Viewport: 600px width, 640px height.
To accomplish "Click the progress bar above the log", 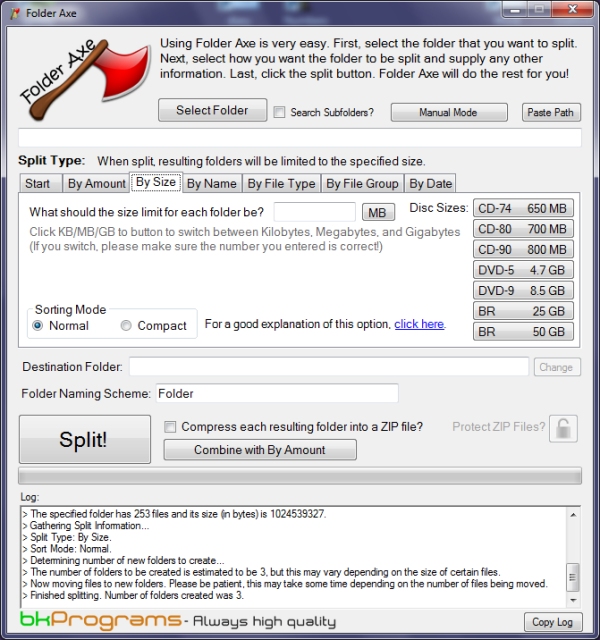I will click(300, 476).
